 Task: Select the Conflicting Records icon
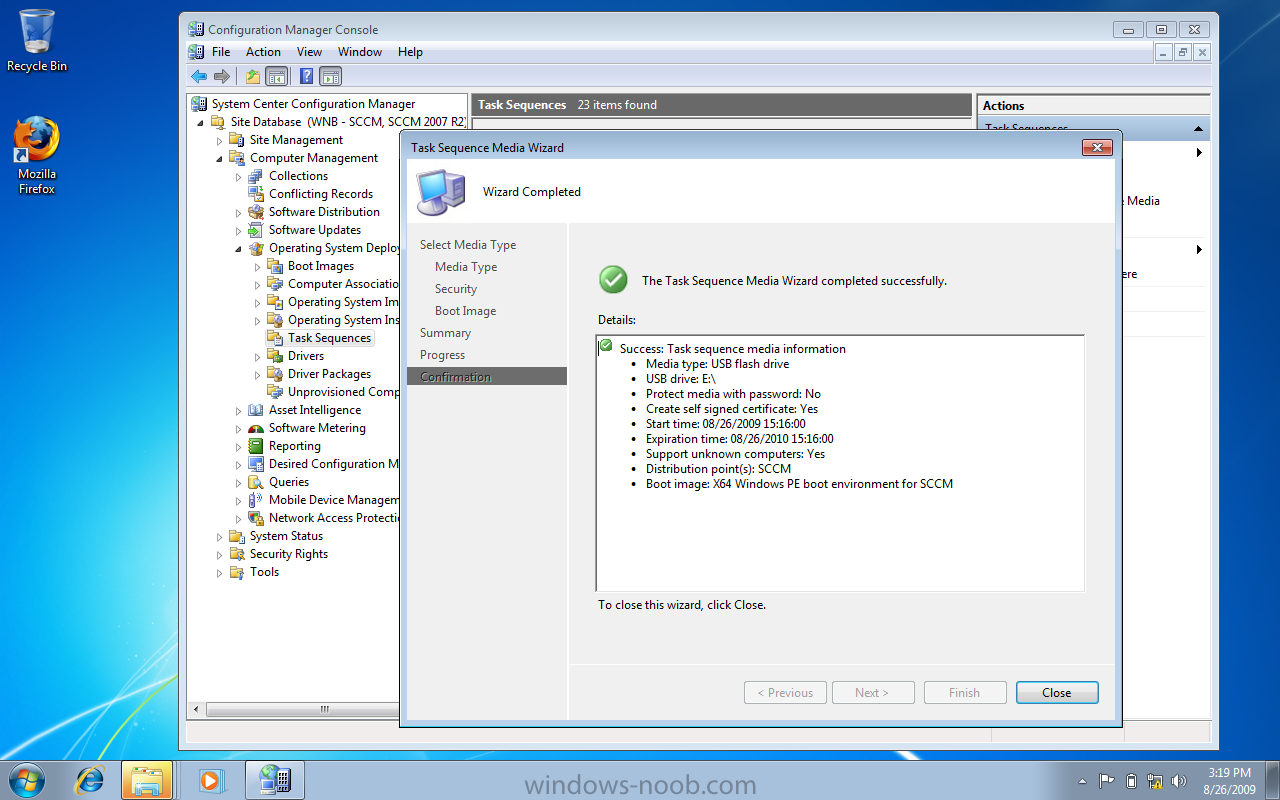[x=256, y=194]
